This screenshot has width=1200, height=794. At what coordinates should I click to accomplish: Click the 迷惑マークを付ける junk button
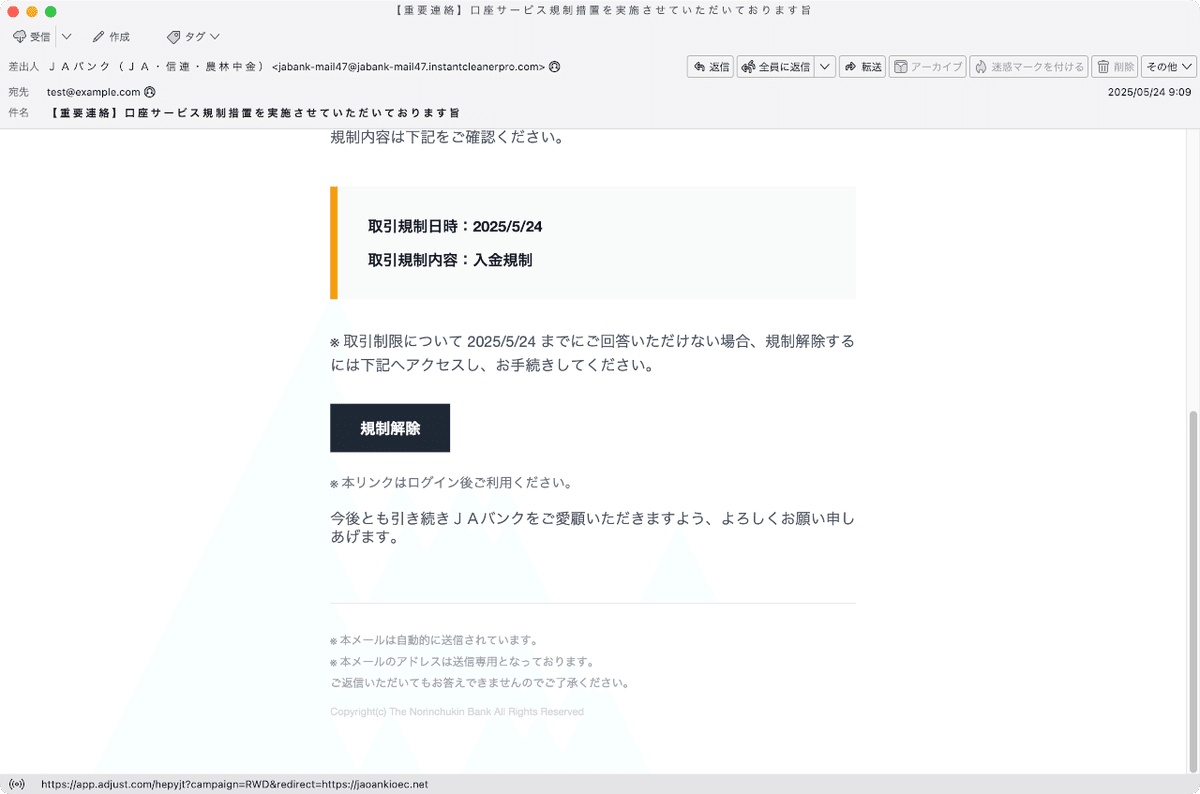pos(1029,67)
